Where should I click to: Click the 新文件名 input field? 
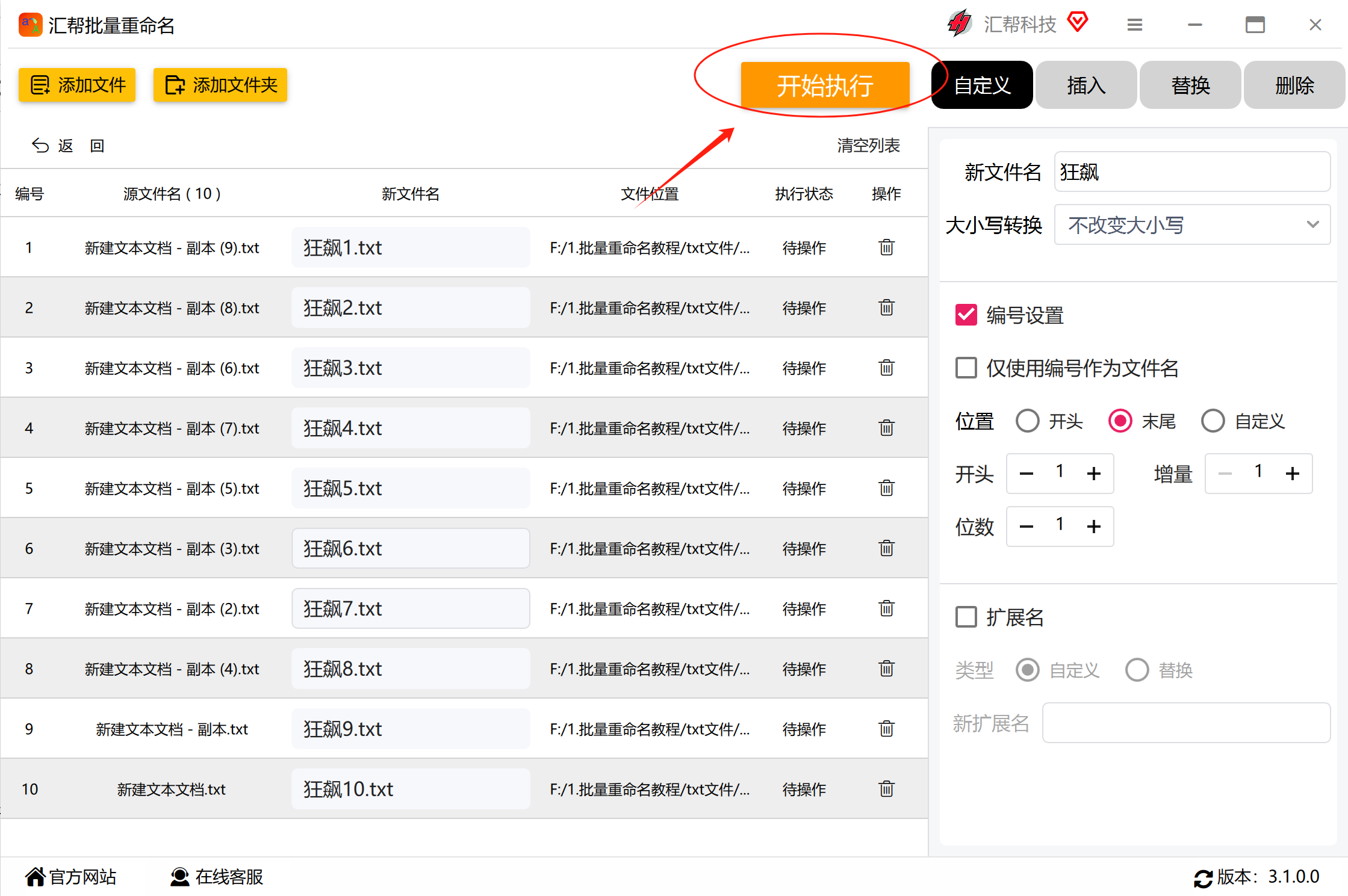(x=1192, y=172)
